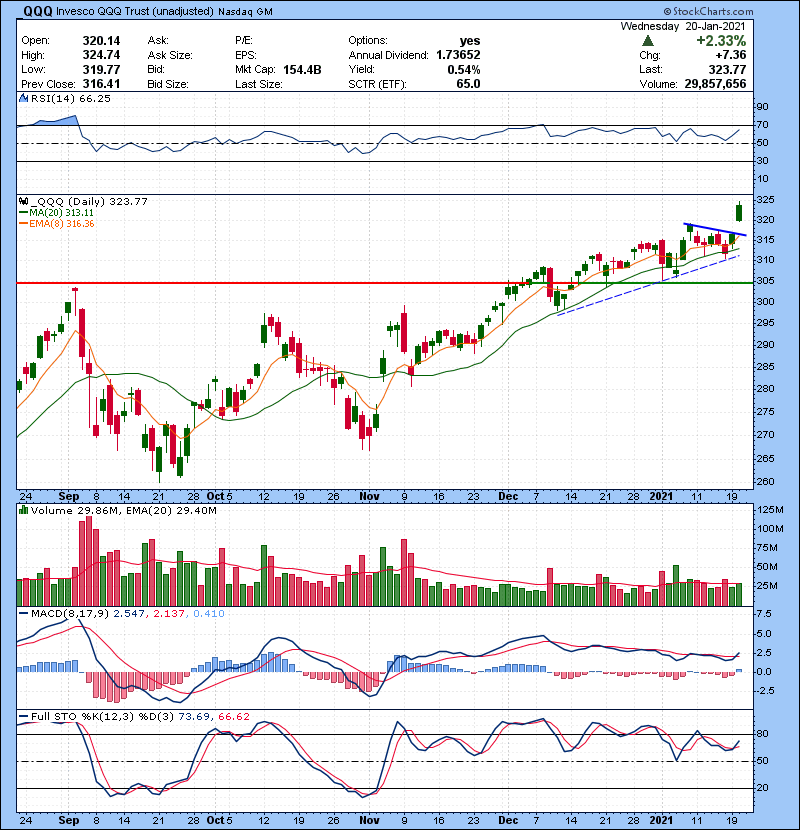Click the green up-arrow change indicator
800x830 pixels.
pyautogui.click(x=648, y=41)
